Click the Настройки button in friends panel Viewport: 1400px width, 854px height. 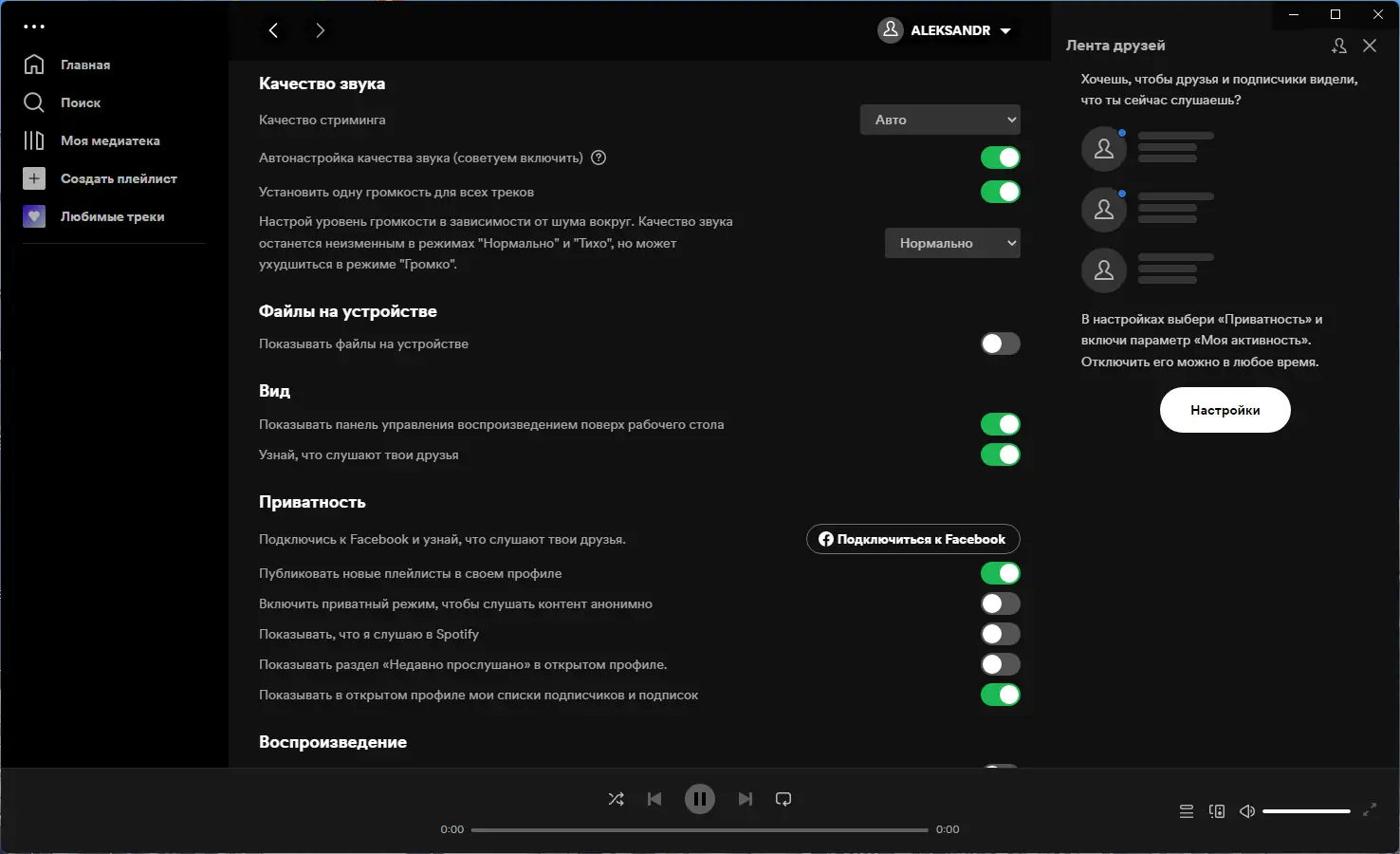(1225, 411)
